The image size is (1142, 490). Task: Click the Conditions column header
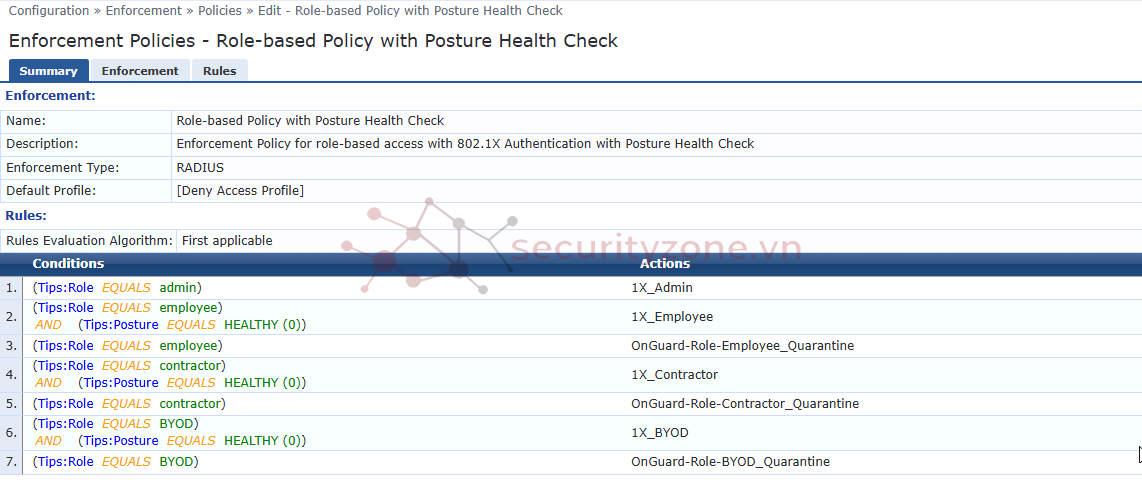(x=68, y=264)
